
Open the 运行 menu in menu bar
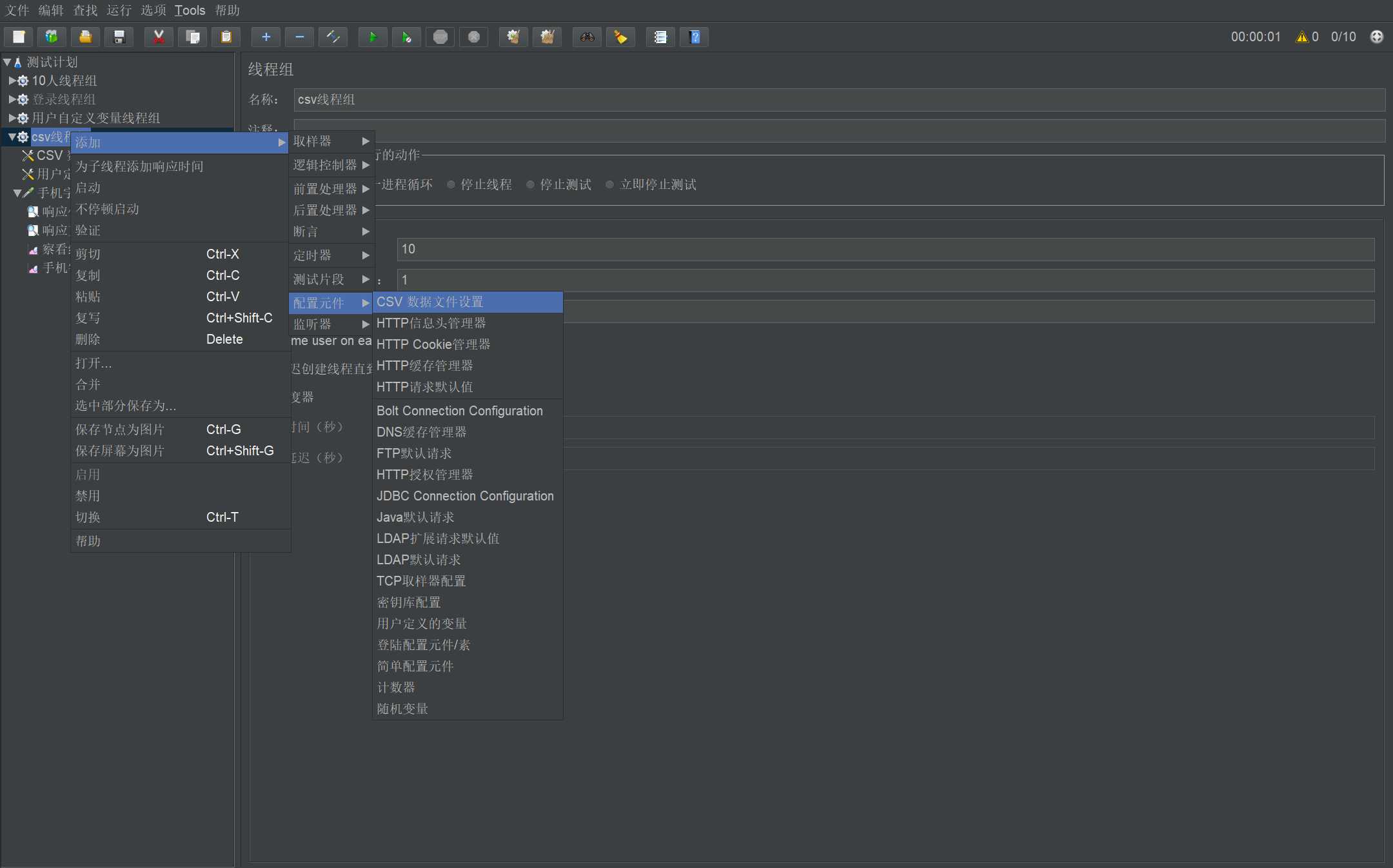119,10
